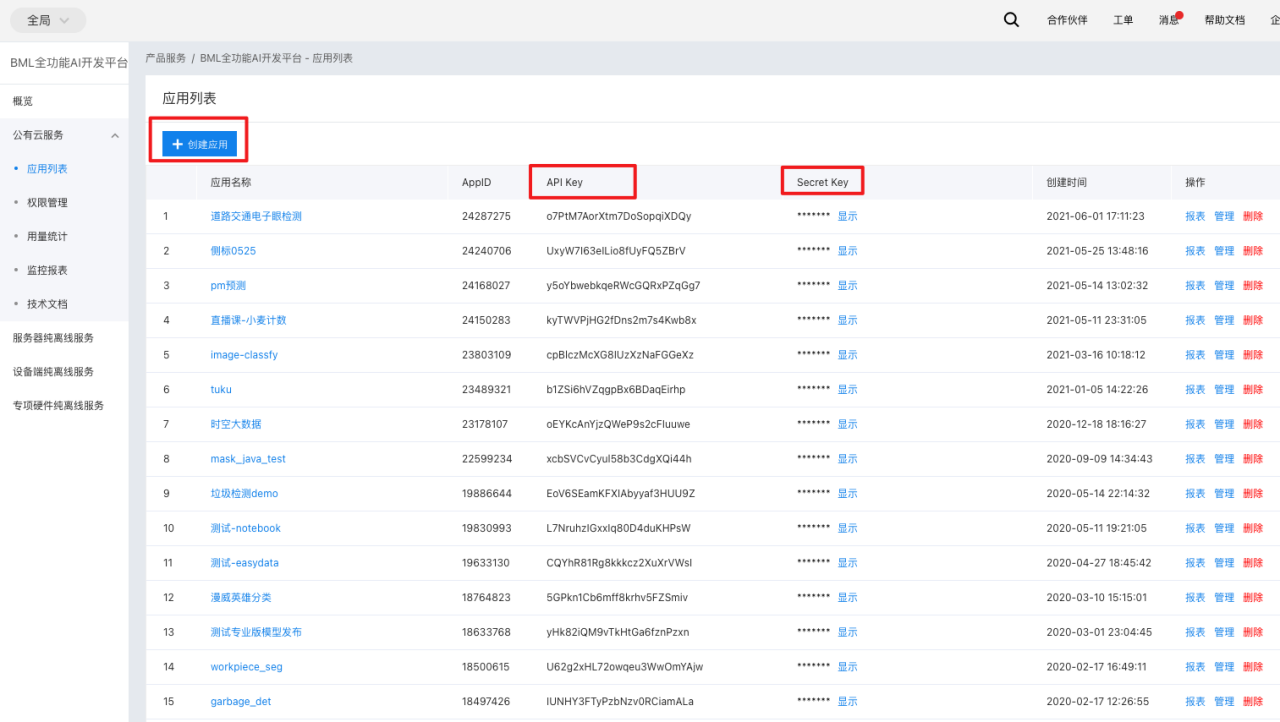Viewport: 1280px width, 722px height.
Task: Click 管理 for workpiece_seg row
Action: click(1224, 667)
